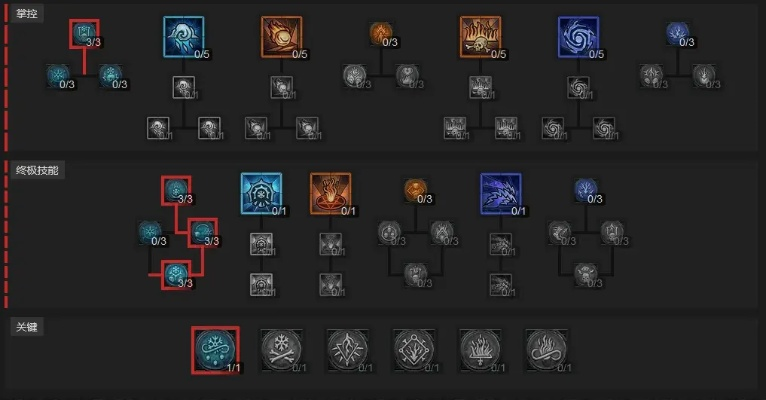Viewport: 766px width, 400px height.
Task: Click the 终极技能 section label
Action: click(x=37, y=170)
